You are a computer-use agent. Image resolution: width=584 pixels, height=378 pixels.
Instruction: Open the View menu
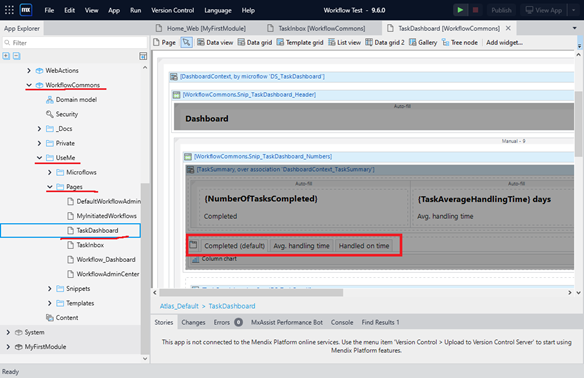tap(91, 10)
